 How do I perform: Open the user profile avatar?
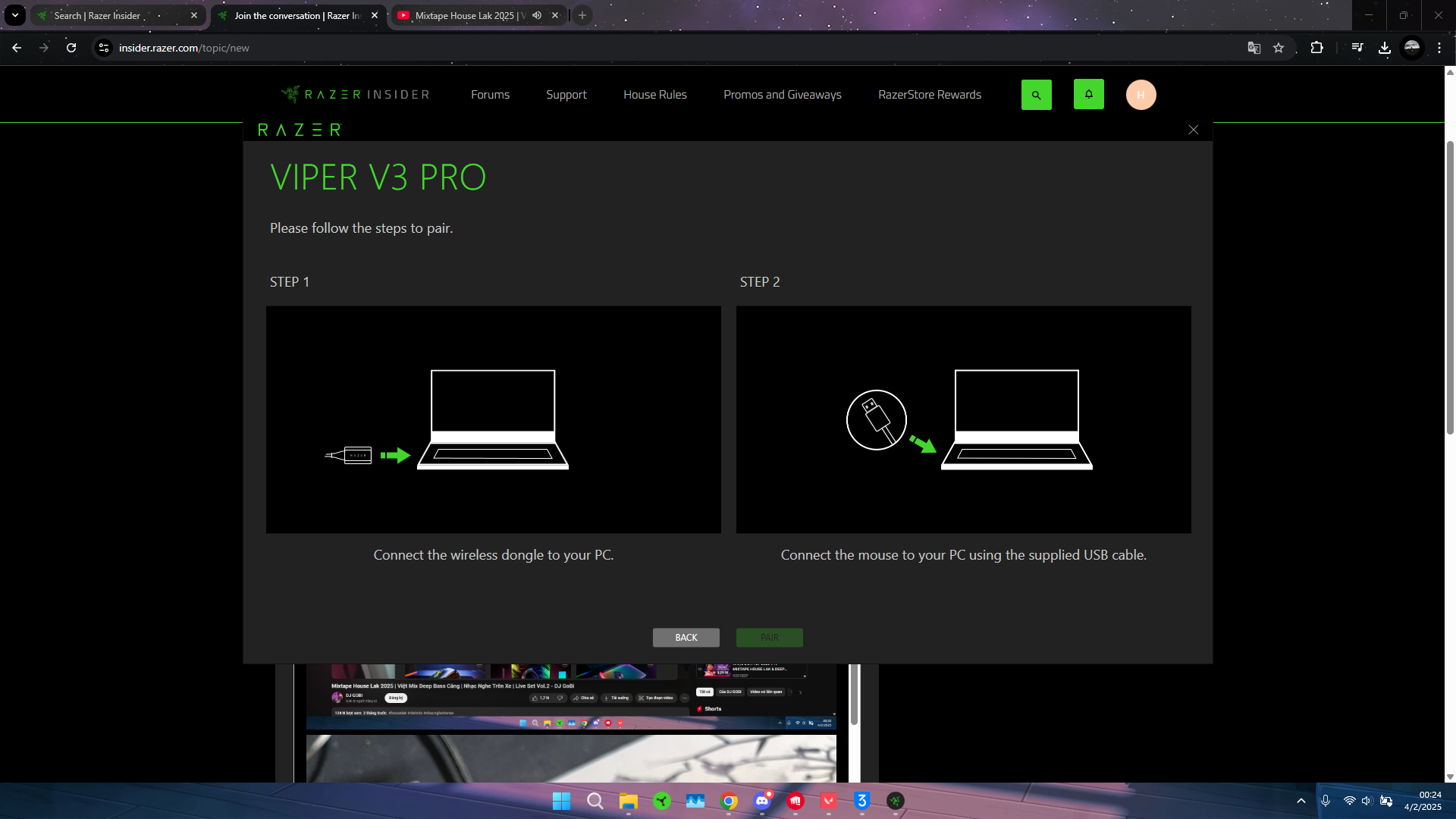click(1141, 95)
